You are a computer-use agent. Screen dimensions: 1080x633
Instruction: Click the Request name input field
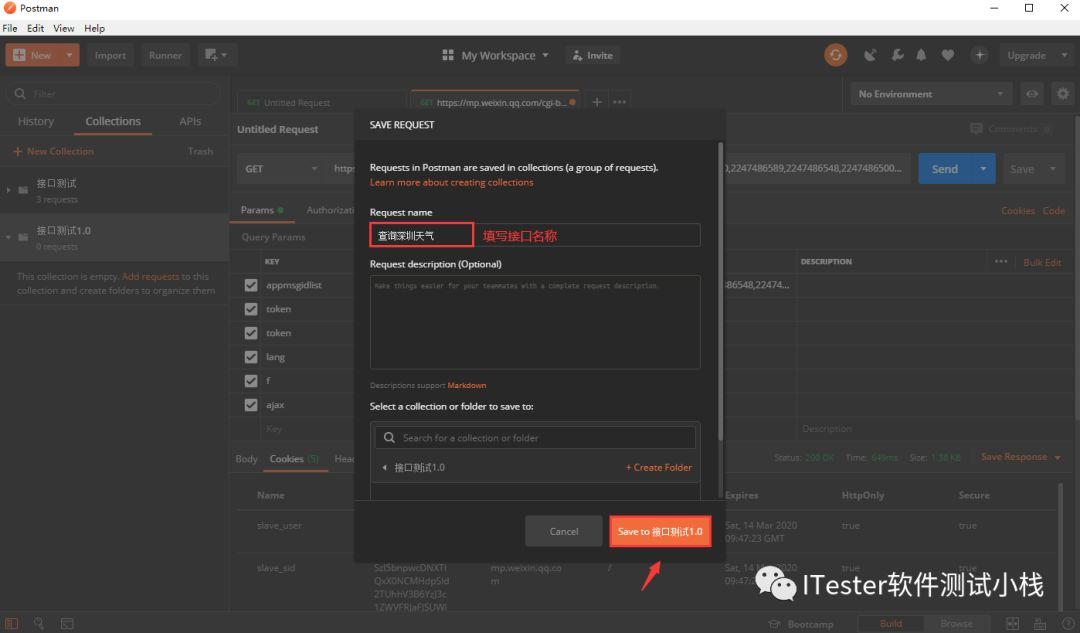click(535, 235)
